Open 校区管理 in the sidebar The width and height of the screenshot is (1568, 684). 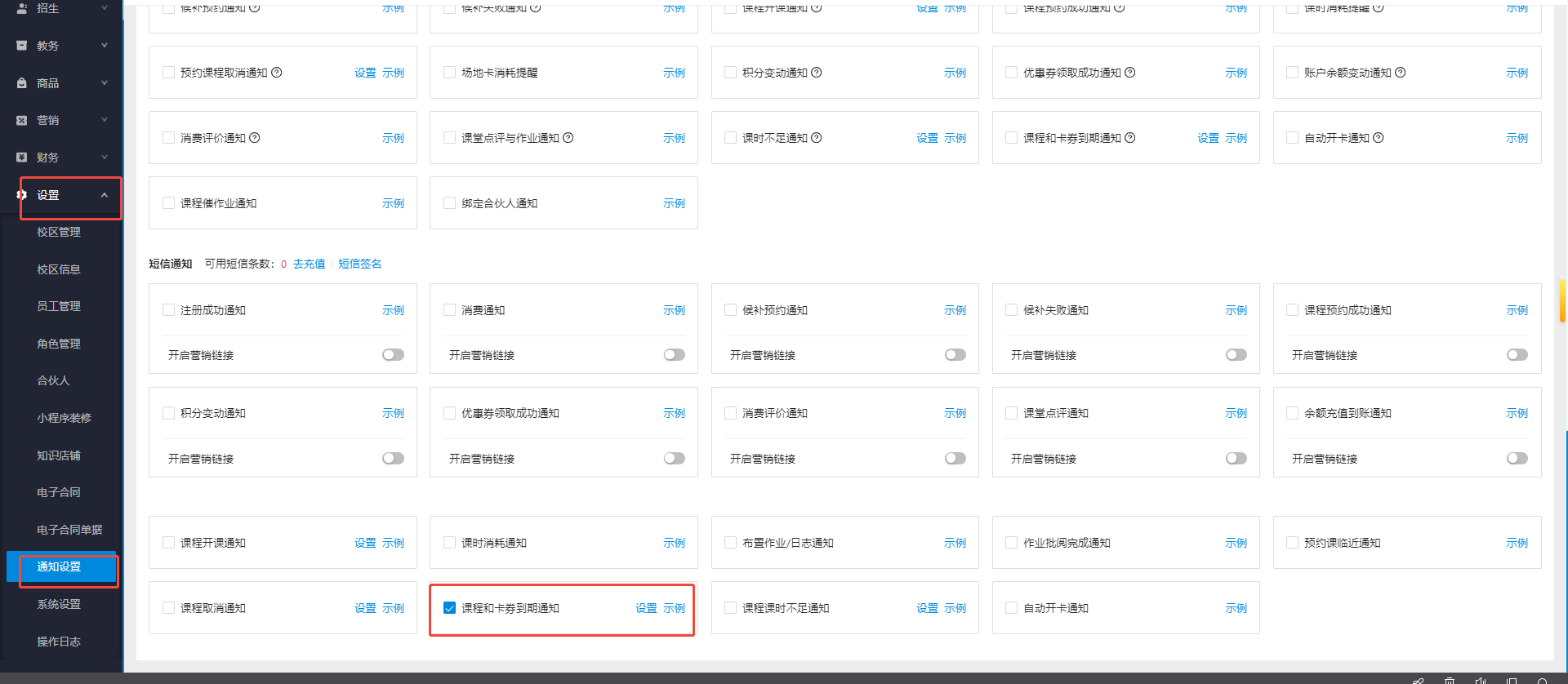pyautogui.click(x=59, y=232)
